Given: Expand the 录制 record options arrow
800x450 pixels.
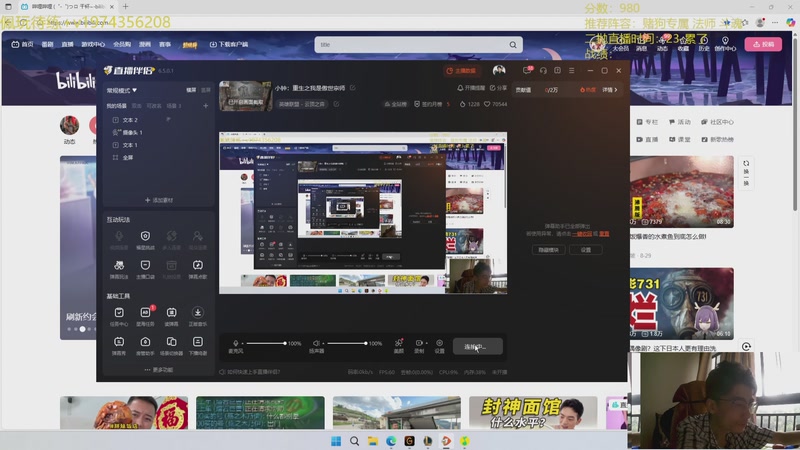Looking at the screenshot, I should pyautogui.click(x=427, y=343).
